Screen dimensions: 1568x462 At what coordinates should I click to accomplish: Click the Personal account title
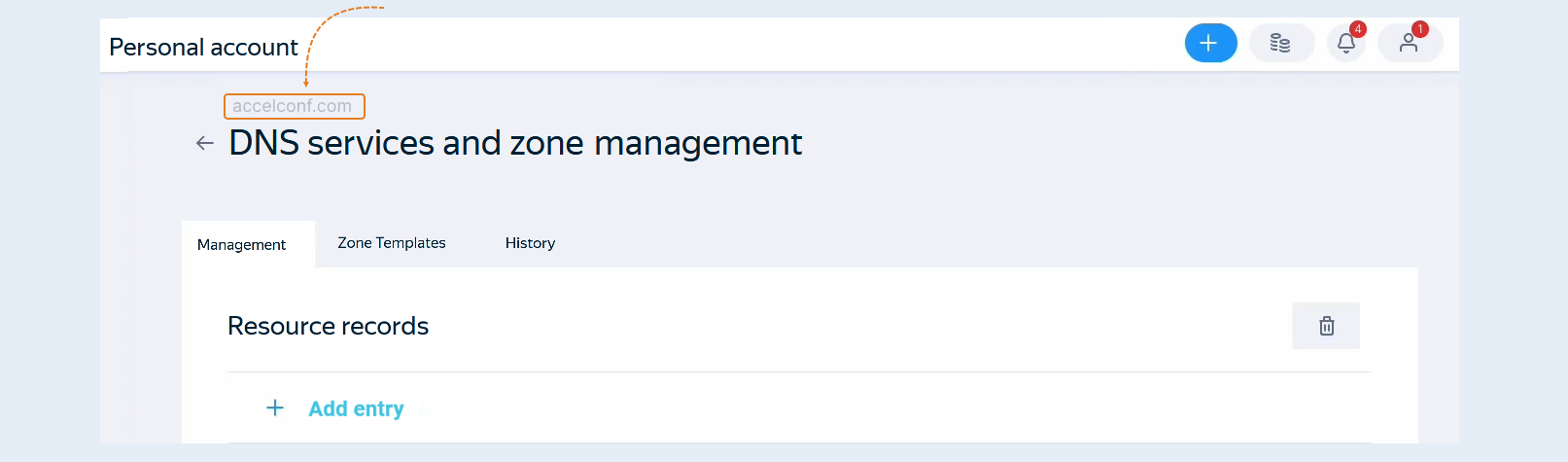[203, 47]
